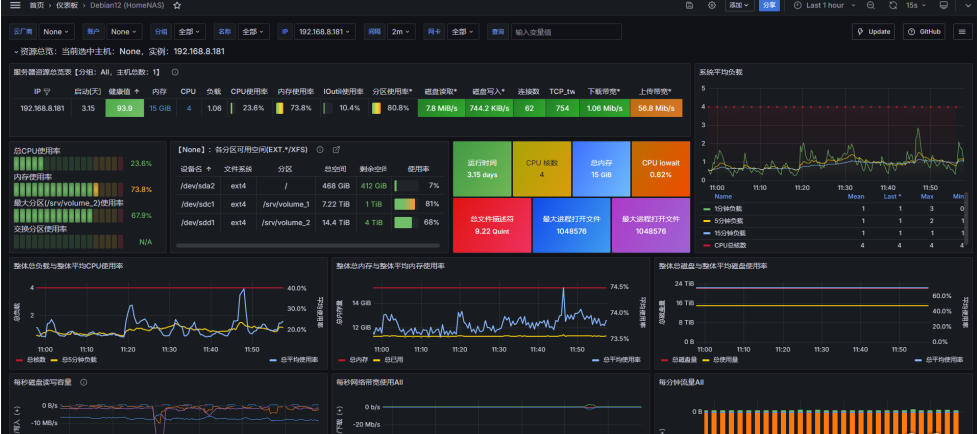Open the three-line links menu beside GitHub
Screen dimensions: 977x434
963,32
